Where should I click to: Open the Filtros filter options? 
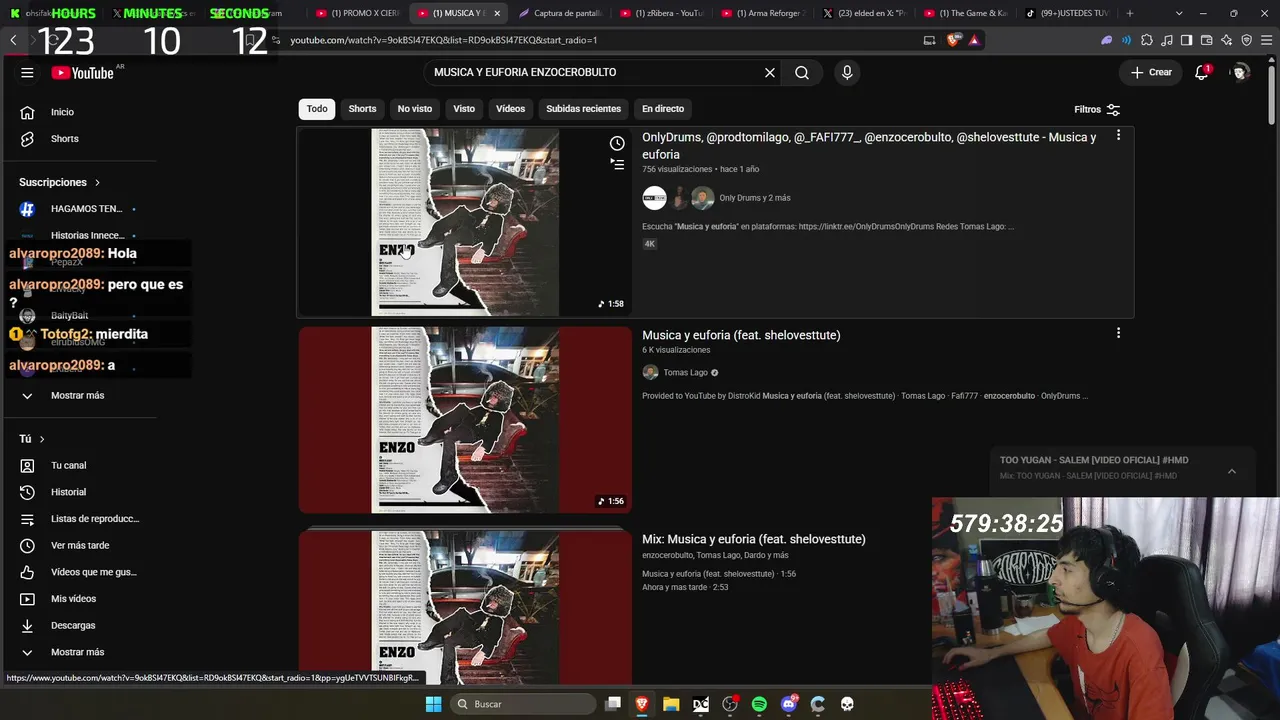pyautogui.click(x=1097, y=110)
